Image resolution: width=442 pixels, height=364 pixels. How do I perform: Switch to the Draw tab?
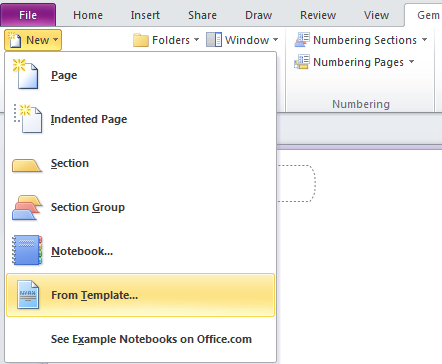tap(259, 15)
